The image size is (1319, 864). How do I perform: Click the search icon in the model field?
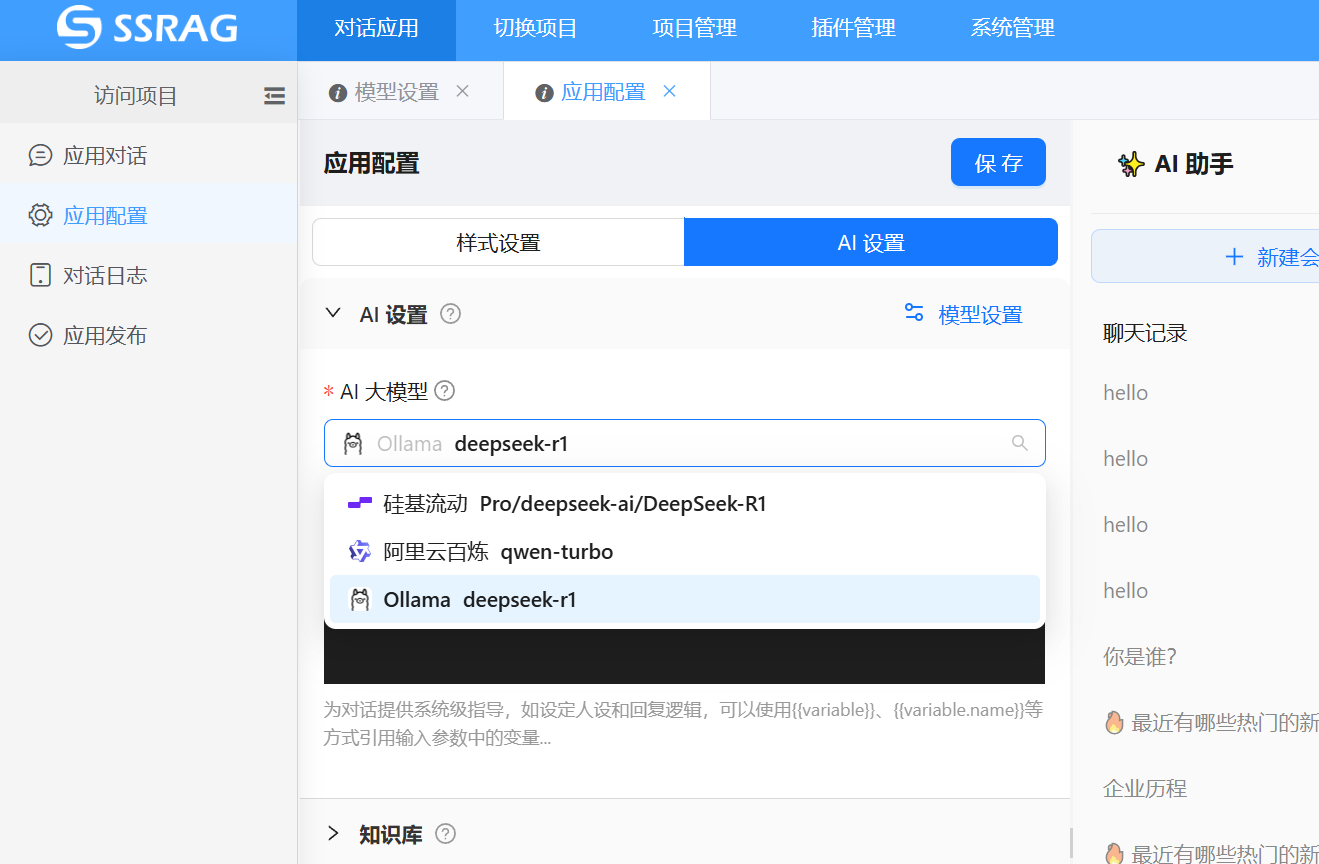1019,442
